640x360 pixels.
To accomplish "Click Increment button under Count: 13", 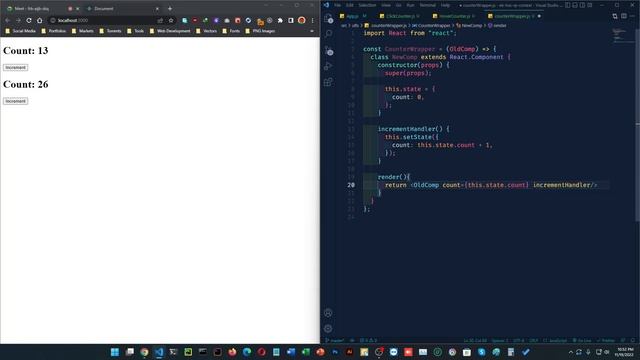I will 16,67.
